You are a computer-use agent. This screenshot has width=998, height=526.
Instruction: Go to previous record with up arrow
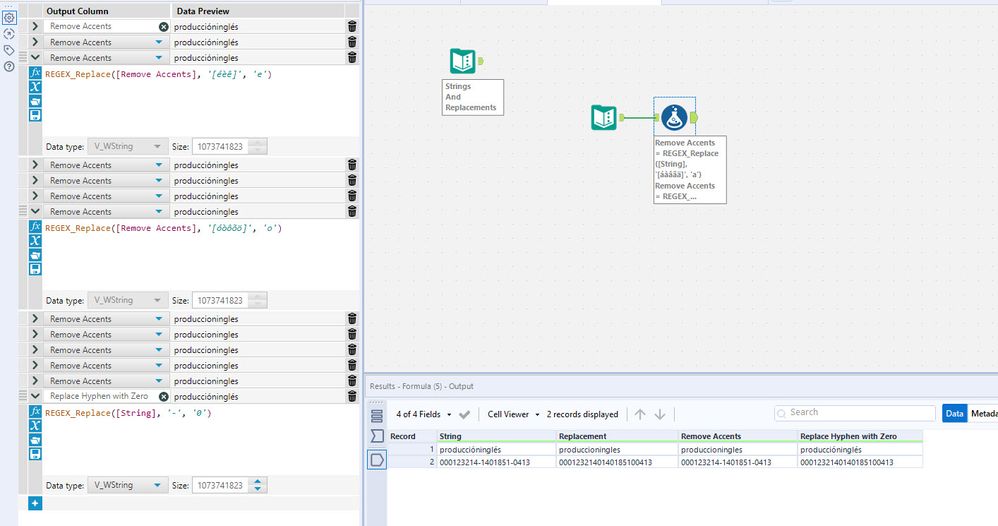pos(640,415)
